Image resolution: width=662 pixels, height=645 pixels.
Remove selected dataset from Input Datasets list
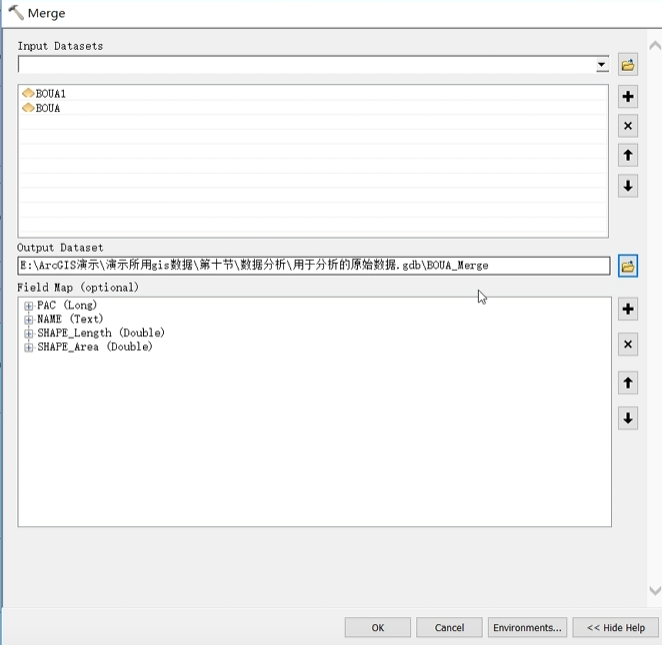tap(628, 126)
